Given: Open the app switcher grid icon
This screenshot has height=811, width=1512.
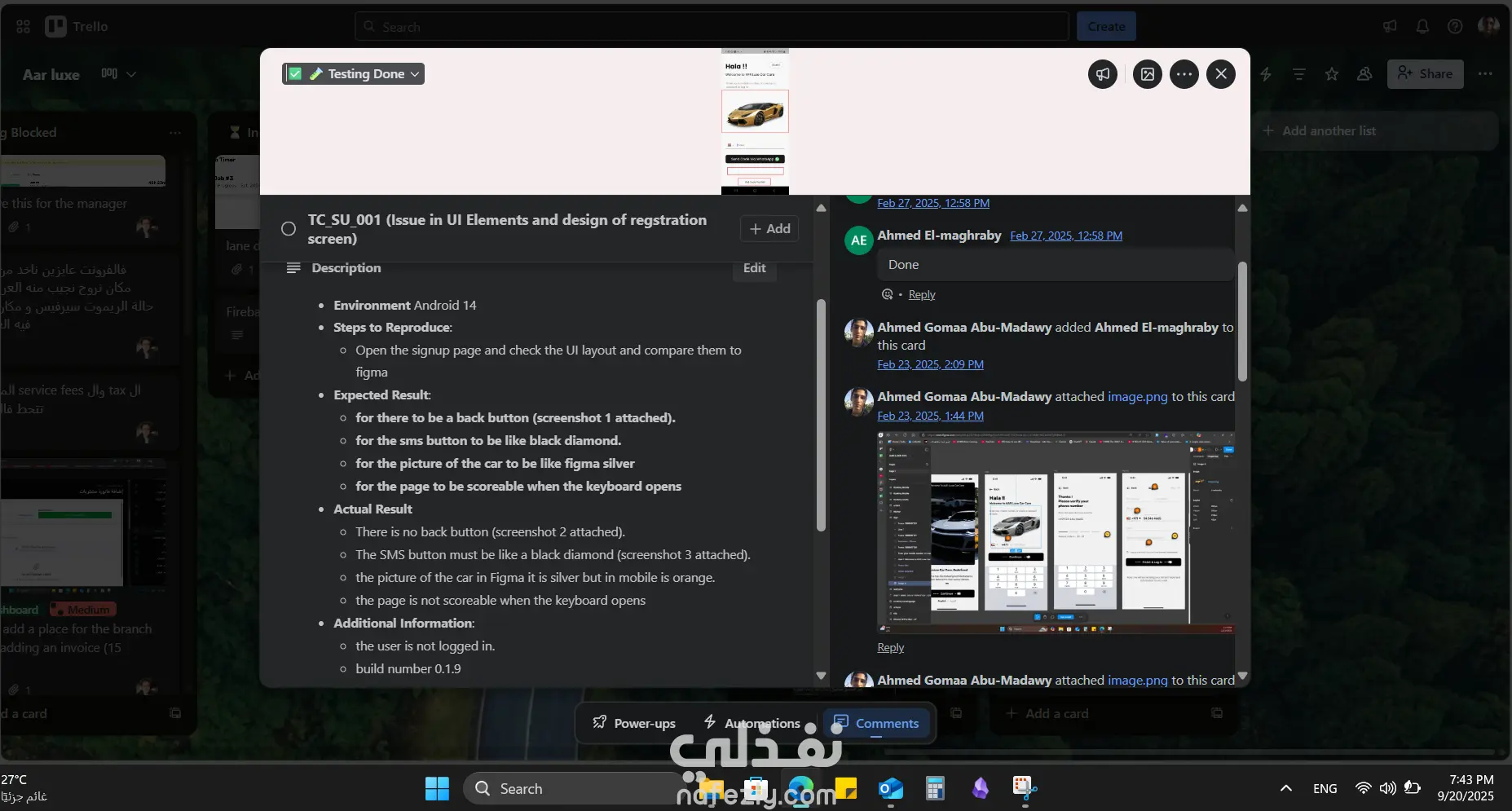Looking at the screenshot, I should (24, 26).
